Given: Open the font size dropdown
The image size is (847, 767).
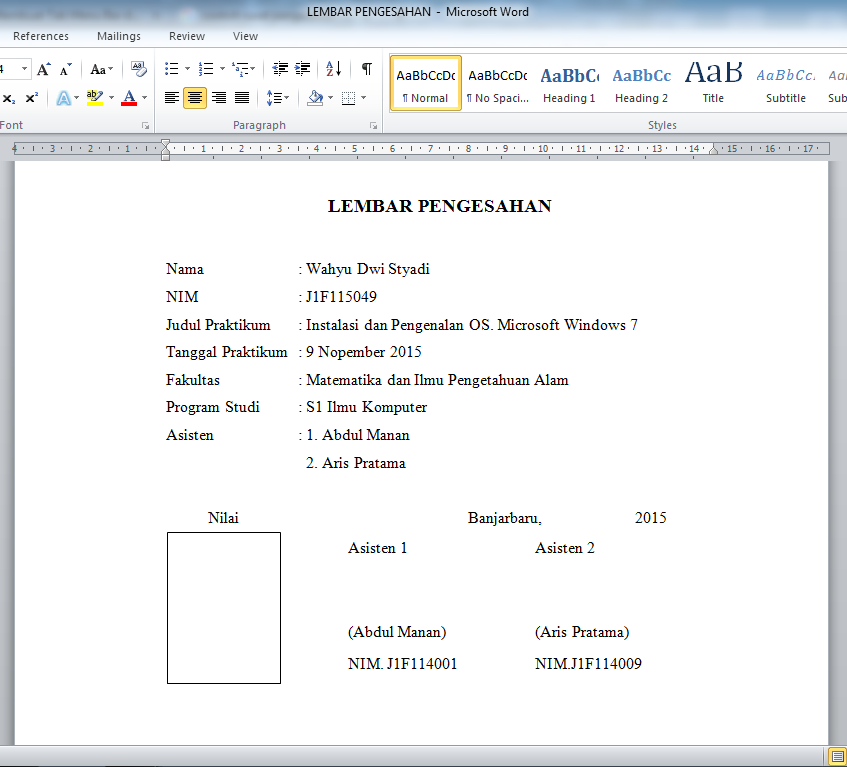Looking at the screenshot, I should tap(24, 69).
